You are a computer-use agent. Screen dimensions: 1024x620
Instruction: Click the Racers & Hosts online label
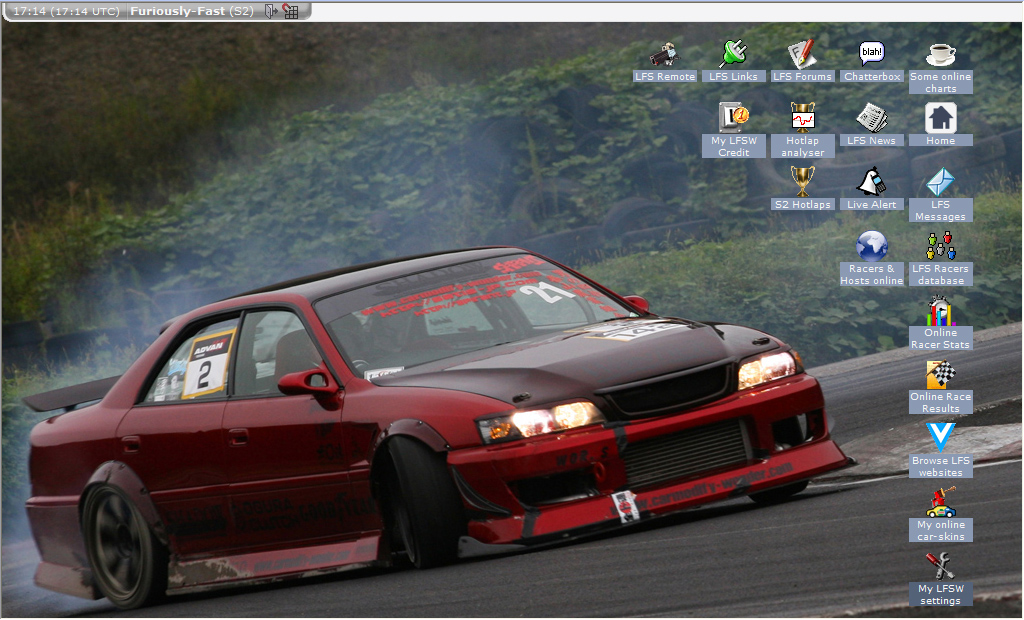click(872, 274)
